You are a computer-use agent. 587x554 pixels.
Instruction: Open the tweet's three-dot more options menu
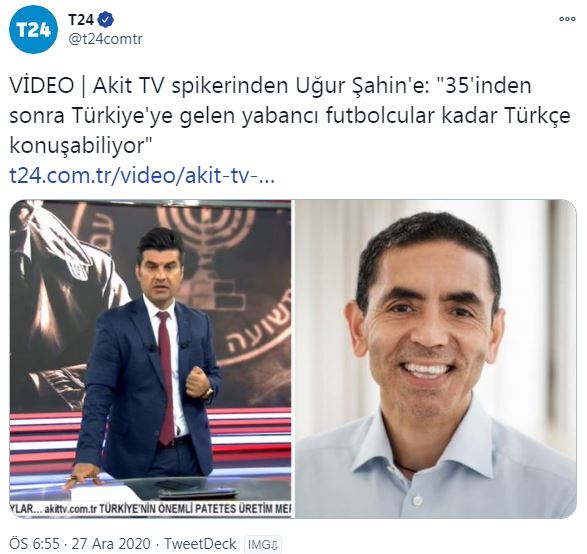567,19
